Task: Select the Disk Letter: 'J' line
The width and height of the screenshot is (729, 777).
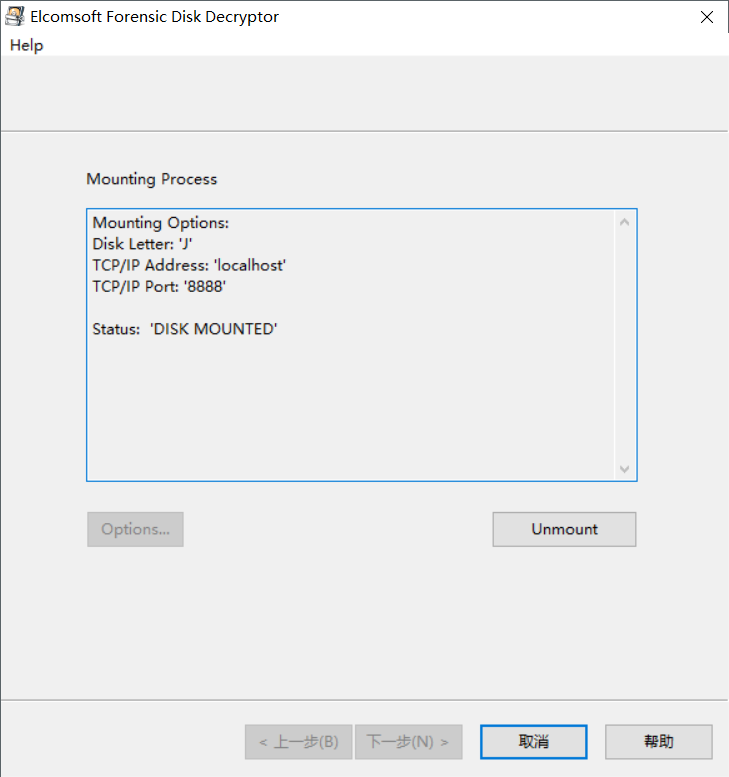Action: [142, 244]
